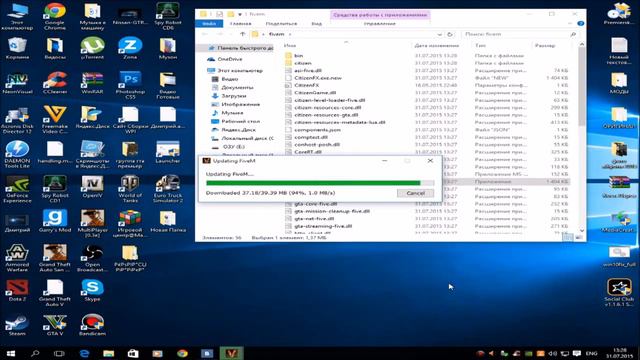The width and height of the screenshot is (640, 360).
Task: Open the Windows Start menu
Action: [11, 353]
